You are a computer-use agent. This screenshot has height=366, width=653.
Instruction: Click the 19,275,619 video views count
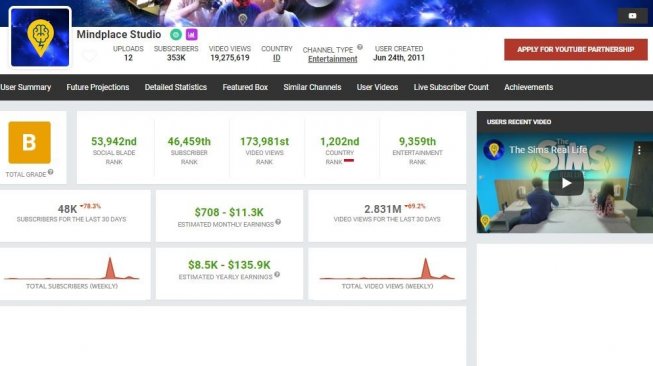tap(230, 58)
